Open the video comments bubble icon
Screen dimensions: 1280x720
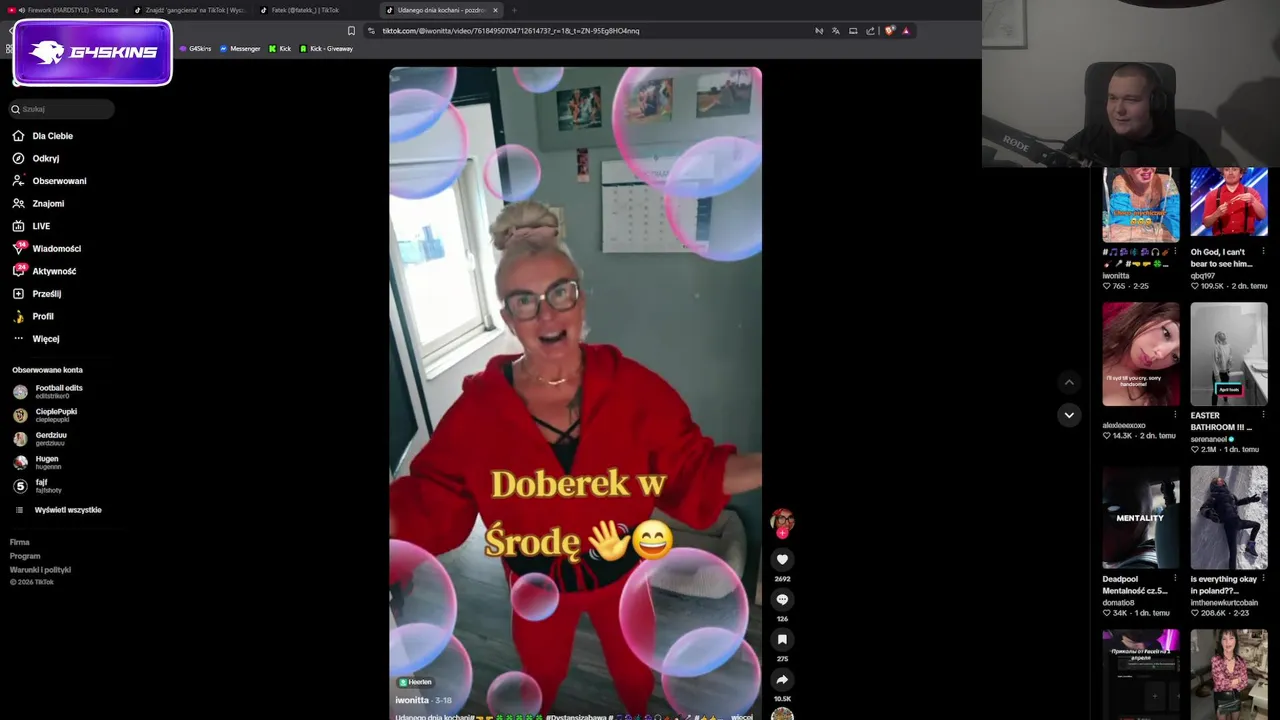[x=782, y=599]
